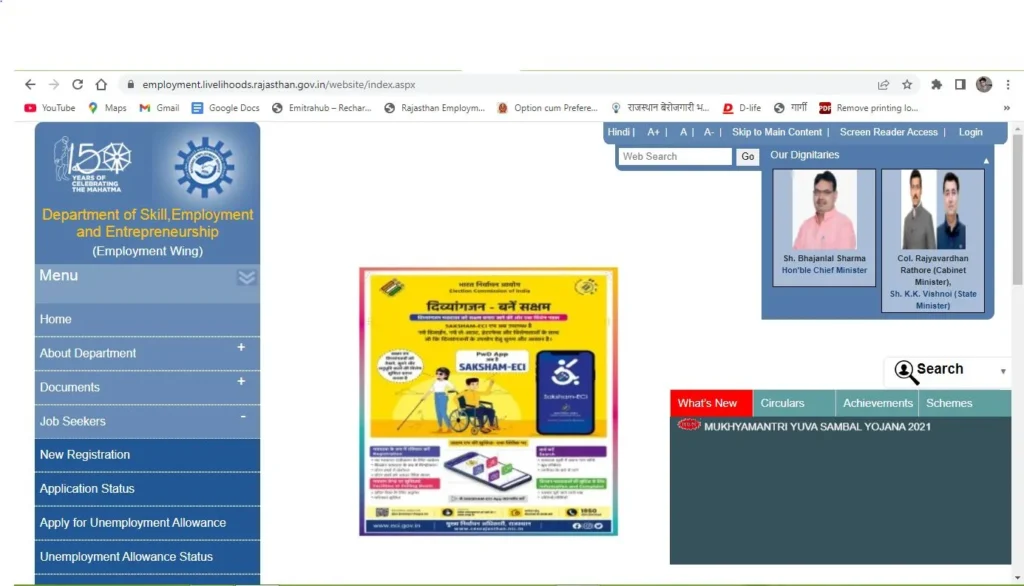Open the Emitrahub – Rechar... bookmark

click(321, 108)
